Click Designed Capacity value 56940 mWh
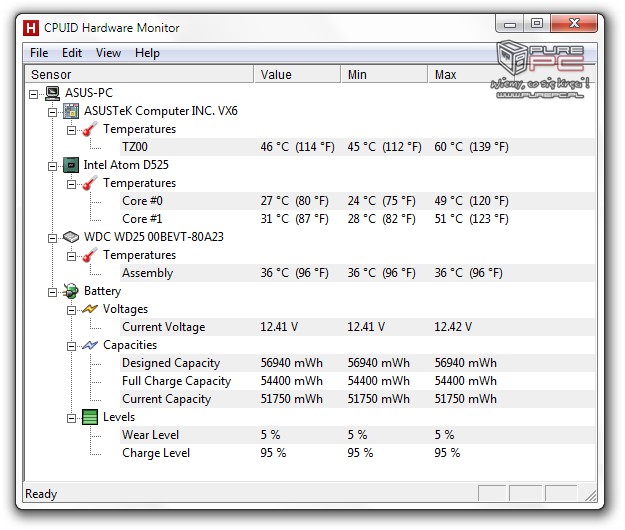 [x=292, y=363]
